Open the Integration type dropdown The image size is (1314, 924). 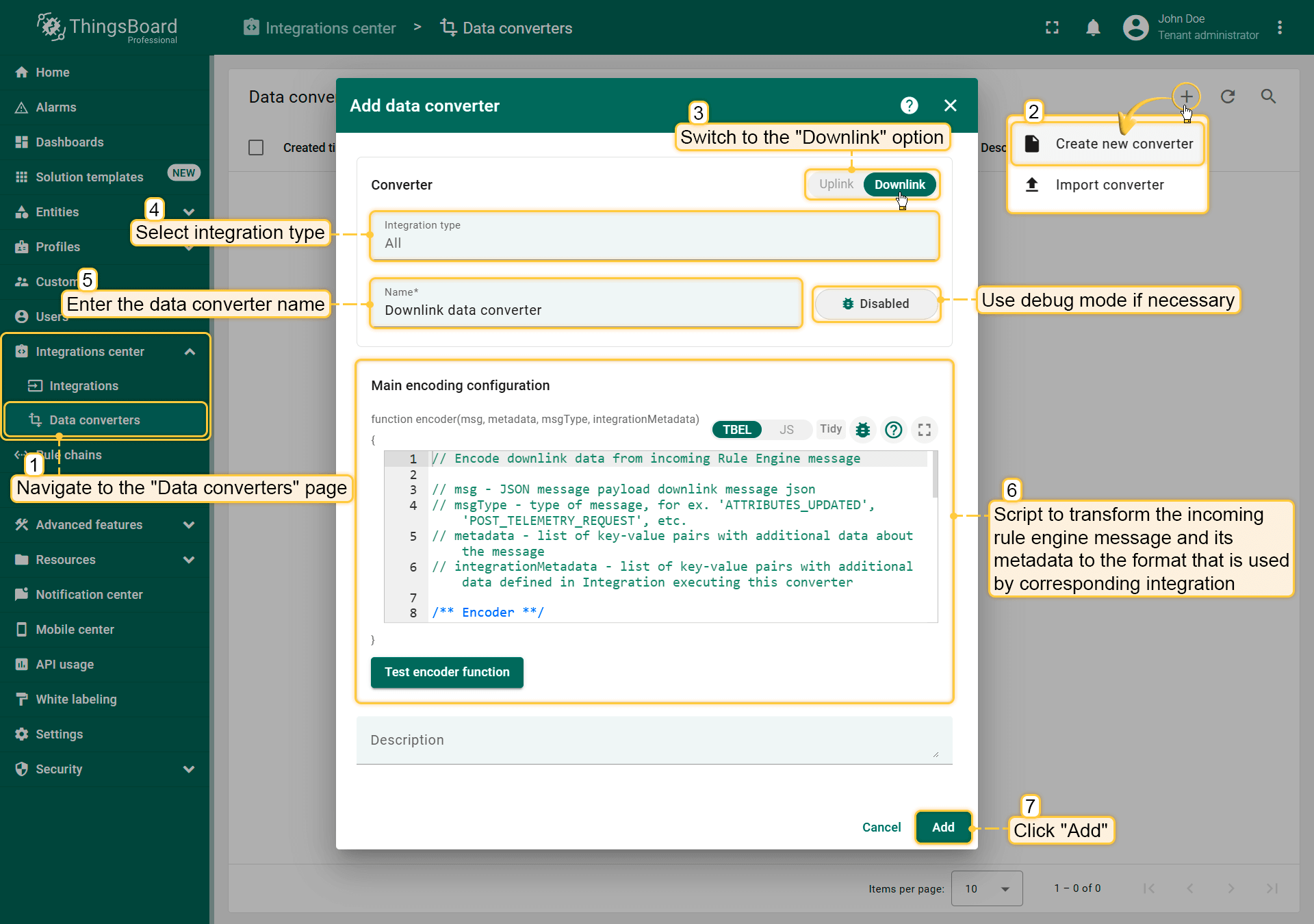tap(654, 235)
